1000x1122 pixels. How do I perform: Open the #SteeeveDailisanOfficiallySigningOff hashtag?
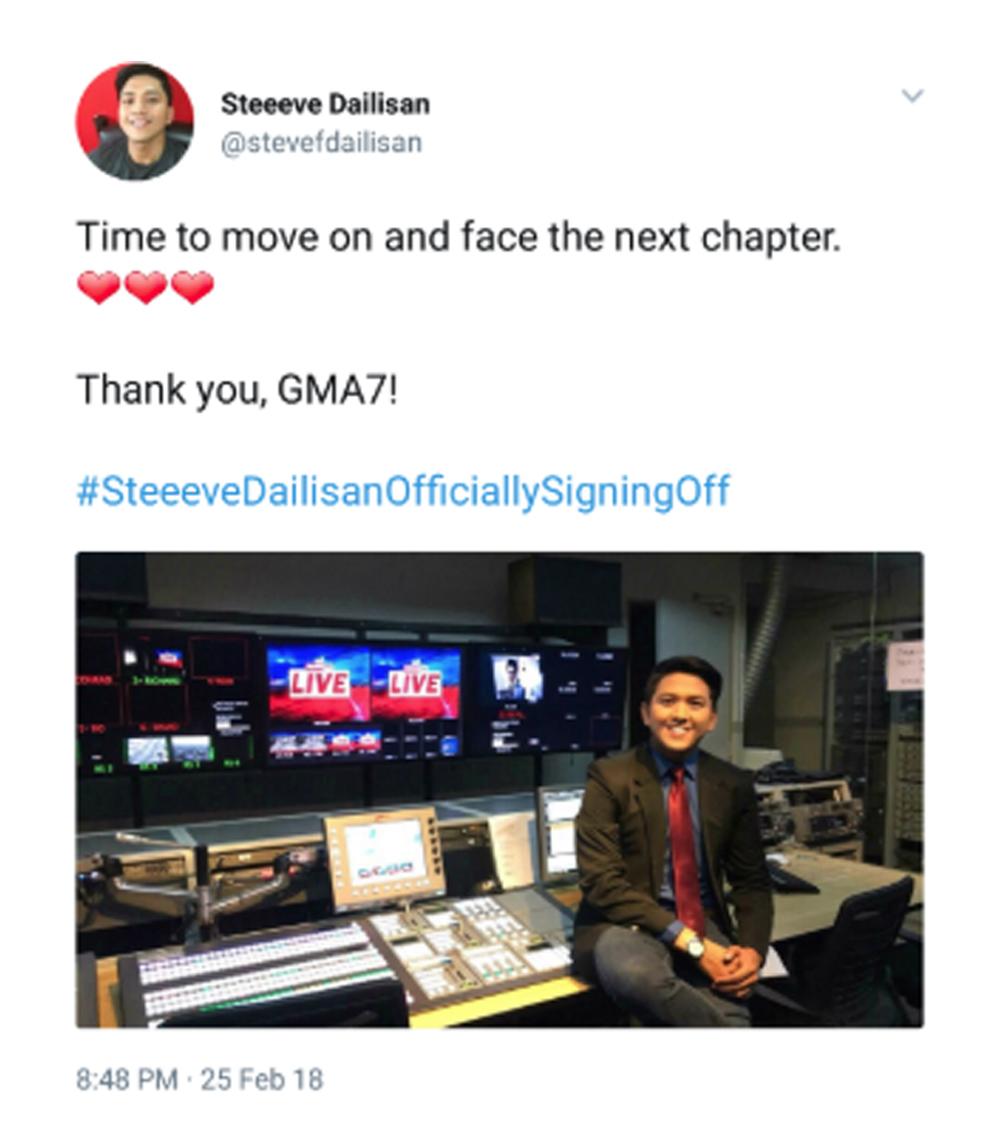pyautogui.click(x=403, y=491)
